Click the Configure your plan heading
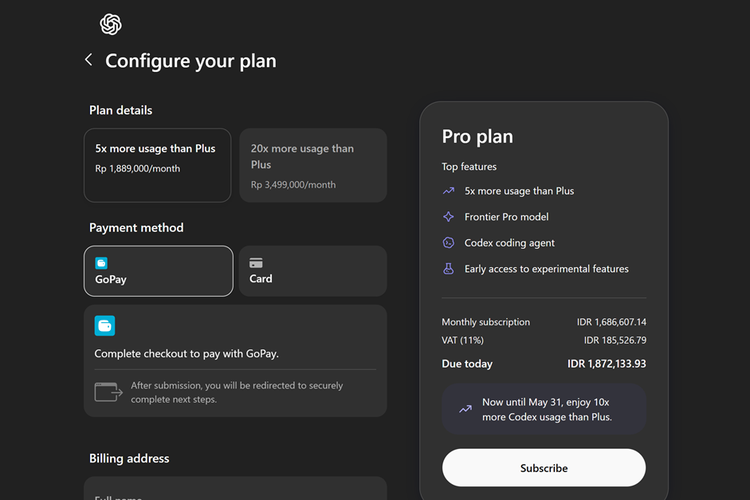 point(191,61)
